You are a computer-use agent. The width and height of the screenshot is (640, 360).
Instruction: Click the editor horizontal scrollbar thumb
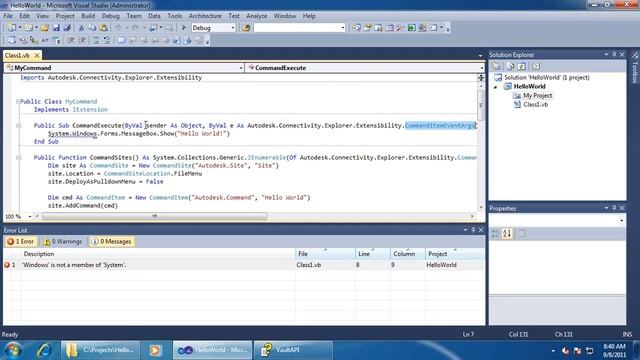pos(155,216)
